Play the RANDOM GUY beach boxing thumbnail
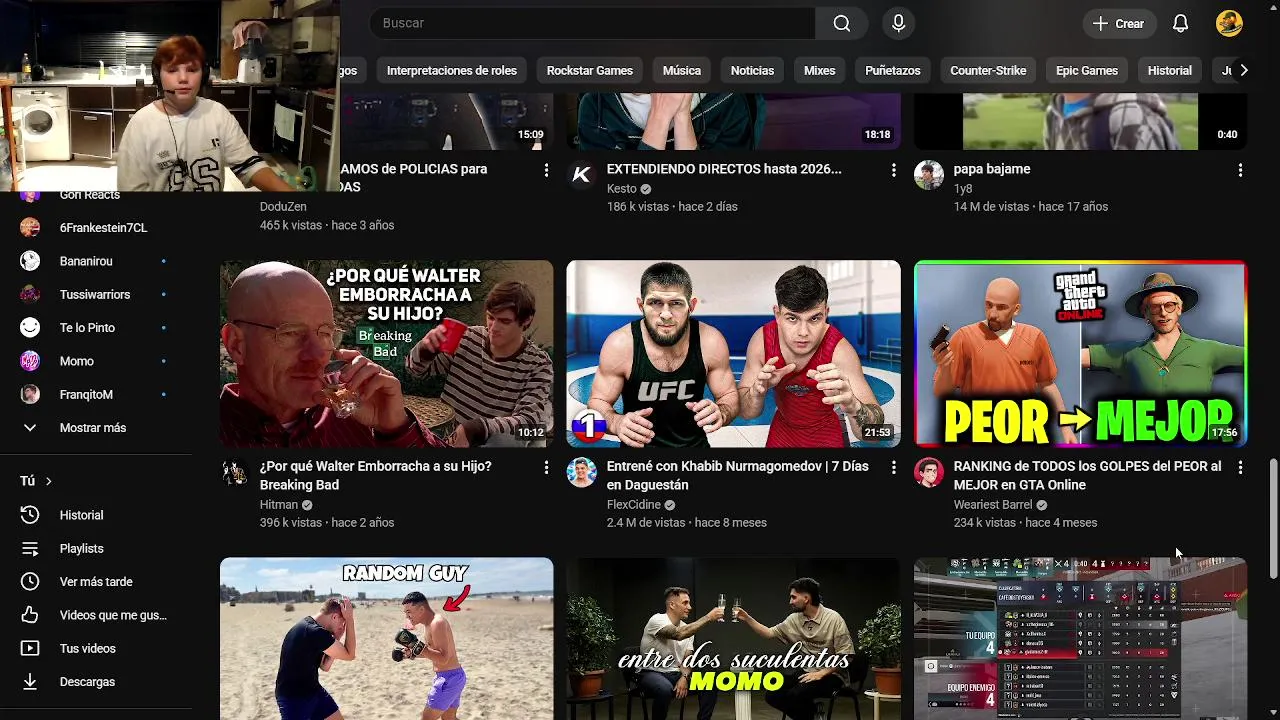 coord(386,639)
